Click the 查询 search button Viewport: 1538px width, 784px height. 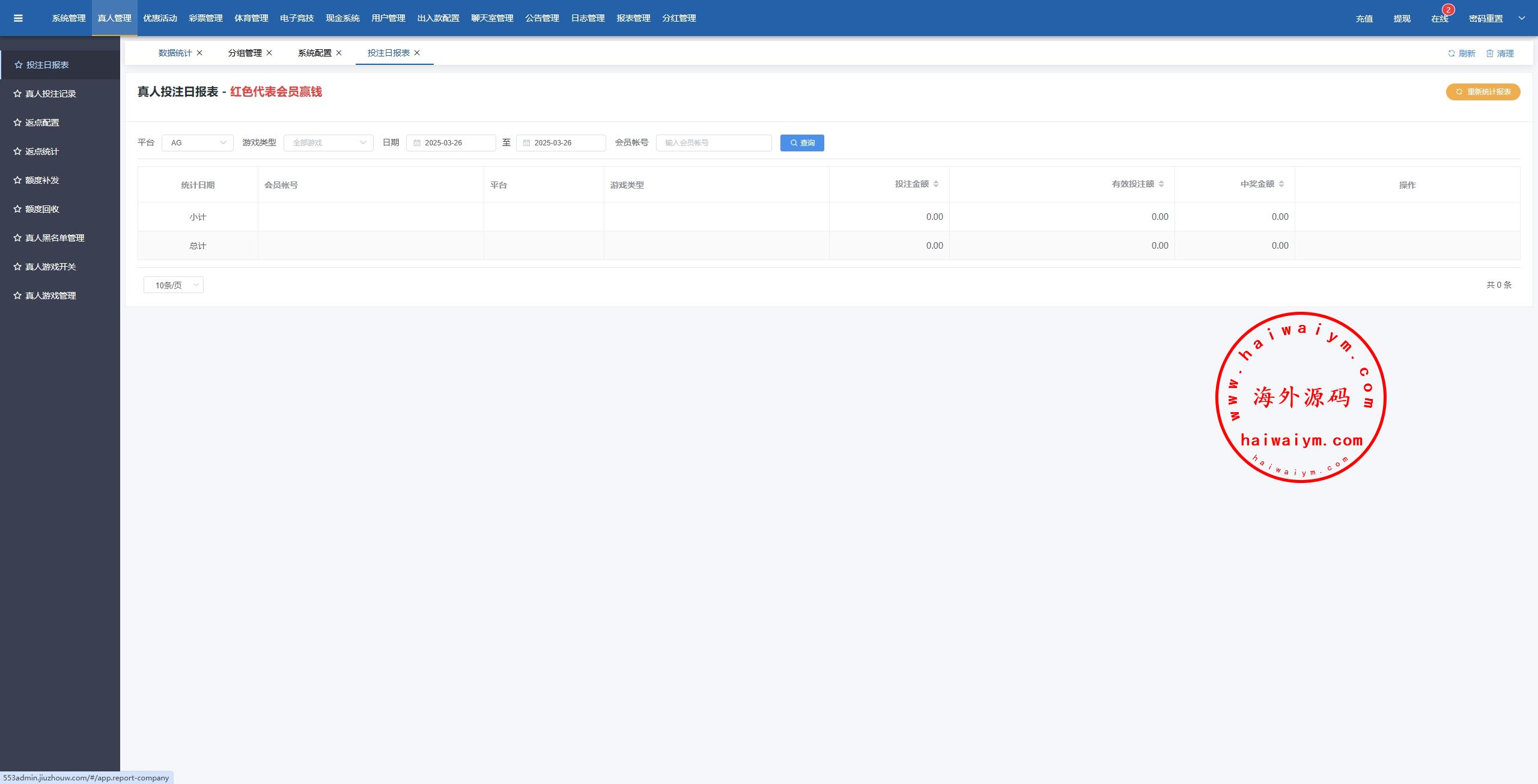(x=802, y=143)
